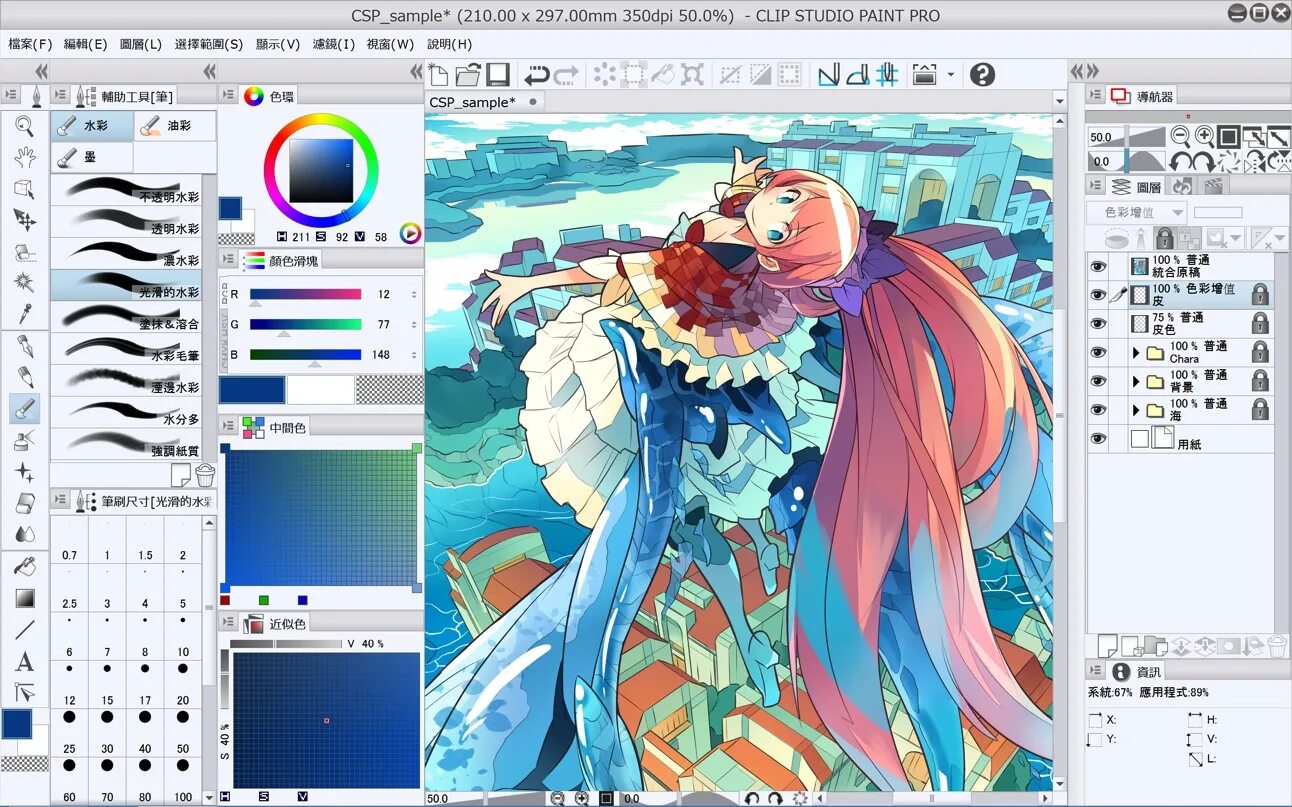Click the Save icon in toolbar

(x=498, y=74)
